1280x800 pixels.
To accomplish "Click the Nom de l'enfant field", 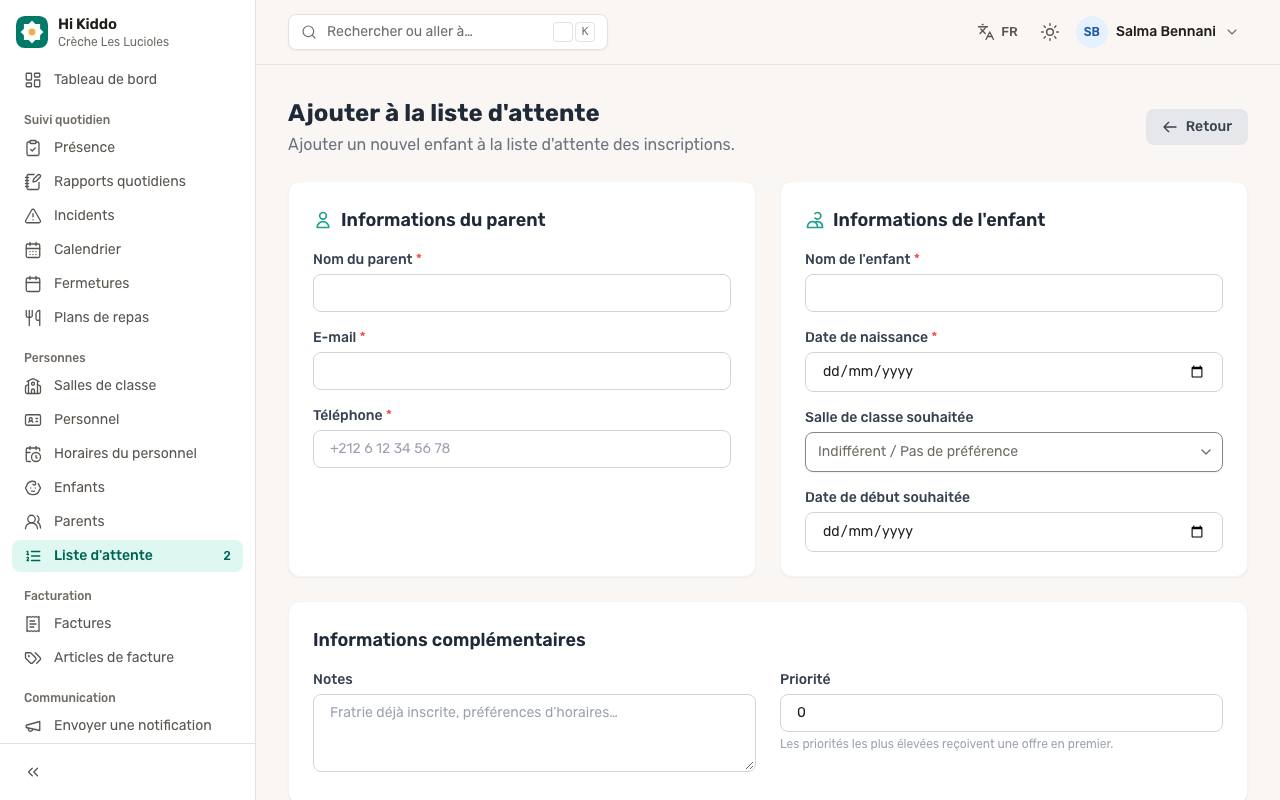I will click(x=1014, y=293).
